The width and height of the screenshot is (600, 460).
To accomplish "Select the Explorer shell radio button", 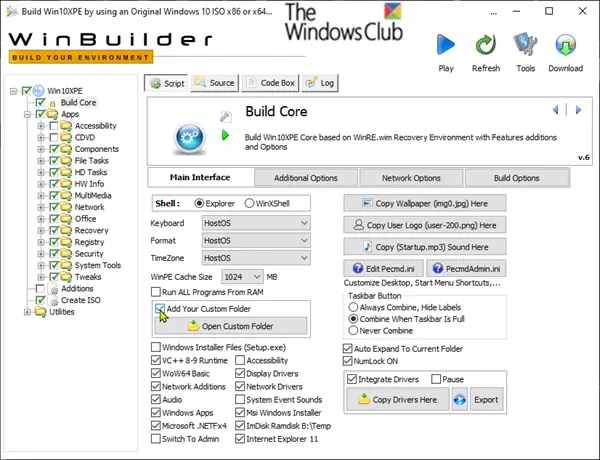I will click(x=199, y=203).
